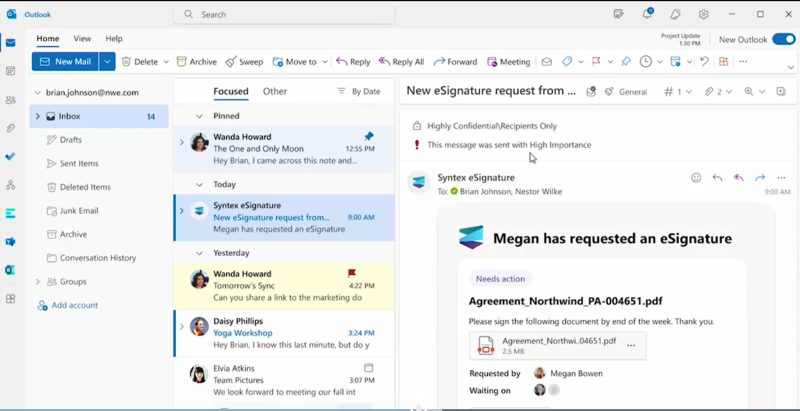Open the Help ribbon tab
The width and height of the screenshot is (800, 411).
[114, 39]
